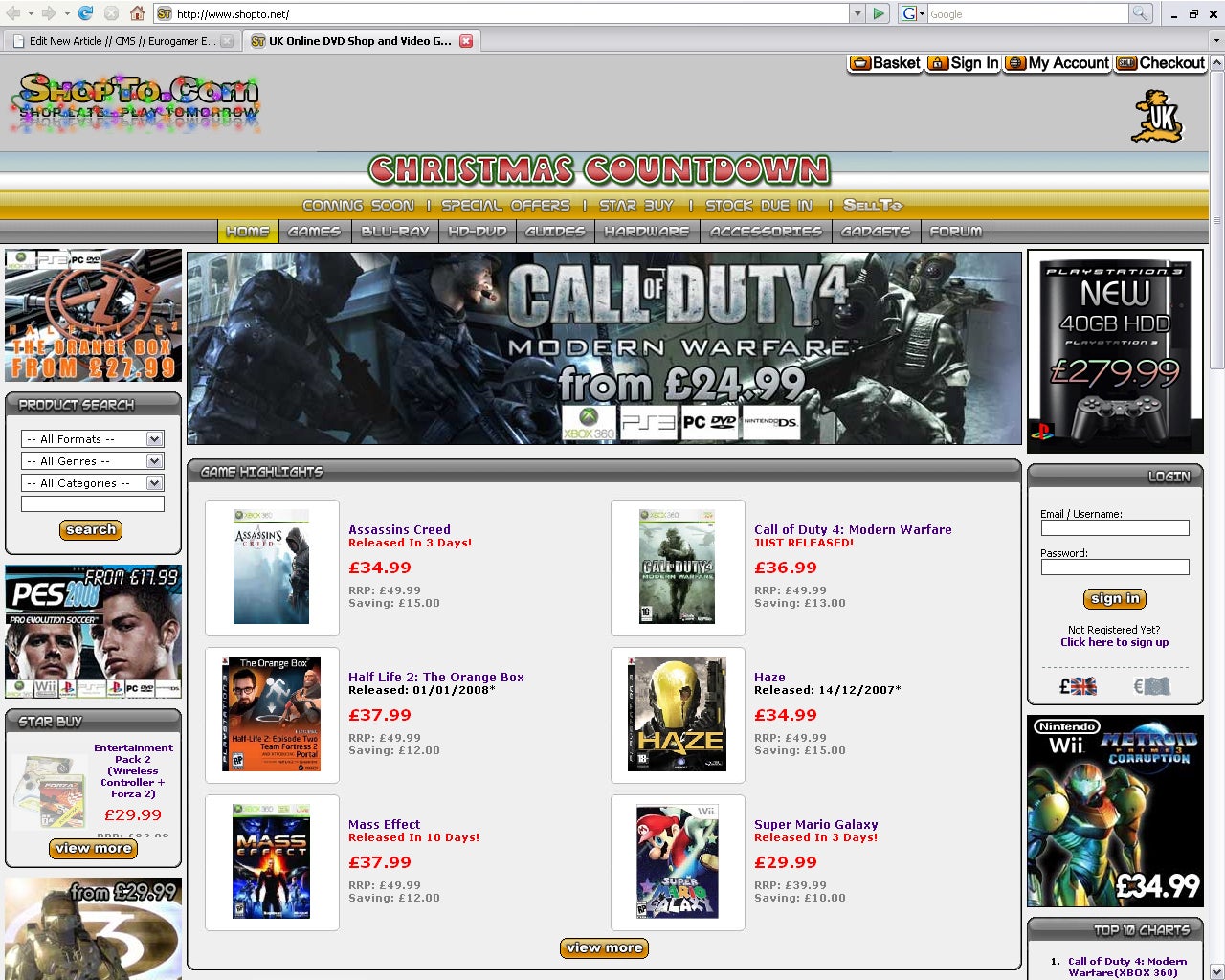Open the SellTo link
This screenshot has height=980, width=1225.
(873, 205)
